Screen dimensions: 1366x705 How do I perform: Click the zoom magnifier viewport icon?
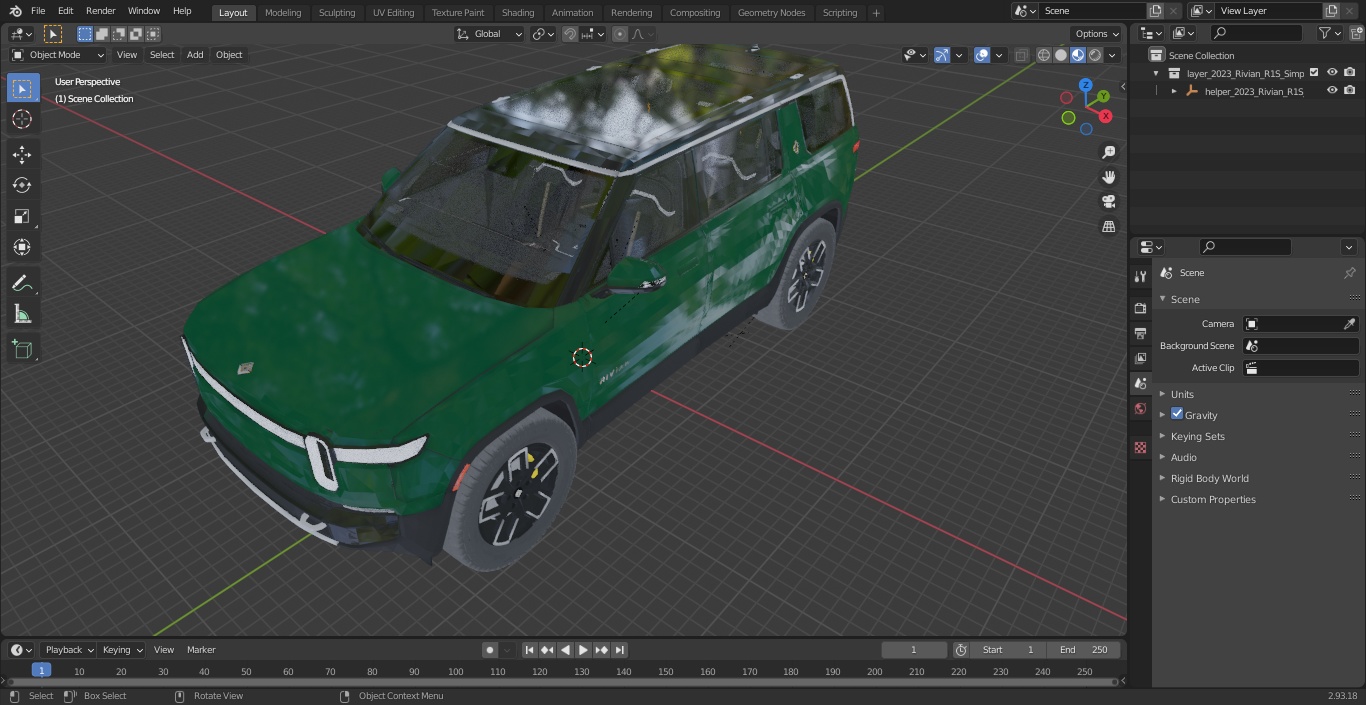pyautogui.click(x=1109, y=152)
